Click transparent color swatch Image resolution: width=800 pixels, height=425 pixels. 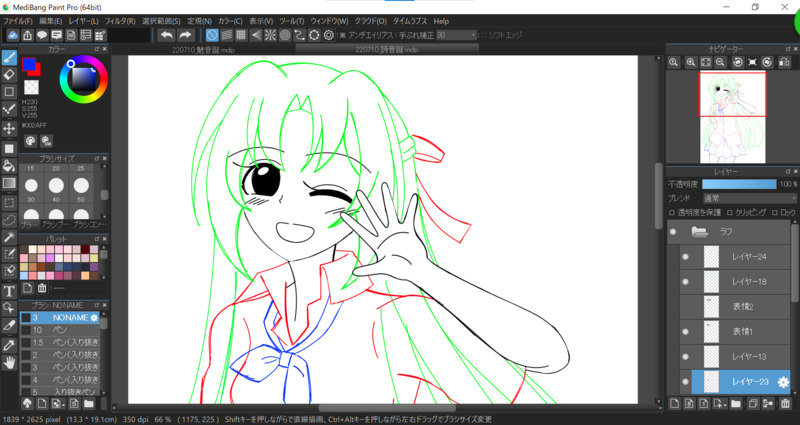pyautogui.click(x=31, y=87)
